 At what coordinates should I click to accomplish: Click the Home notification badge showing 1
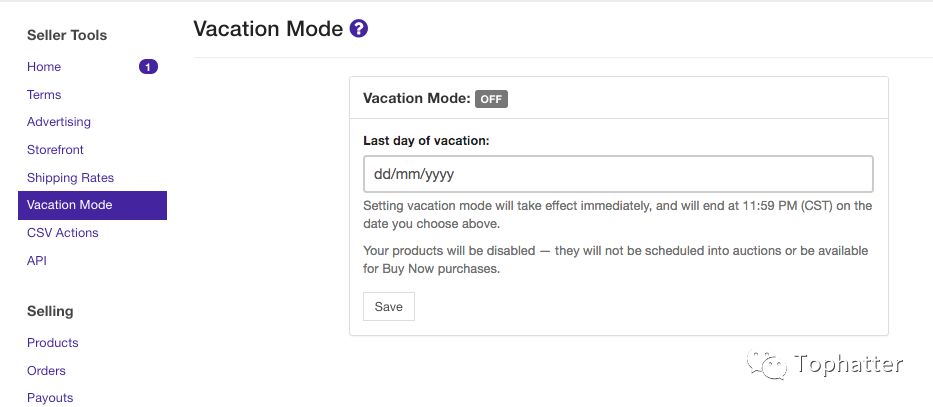(148, 67)
